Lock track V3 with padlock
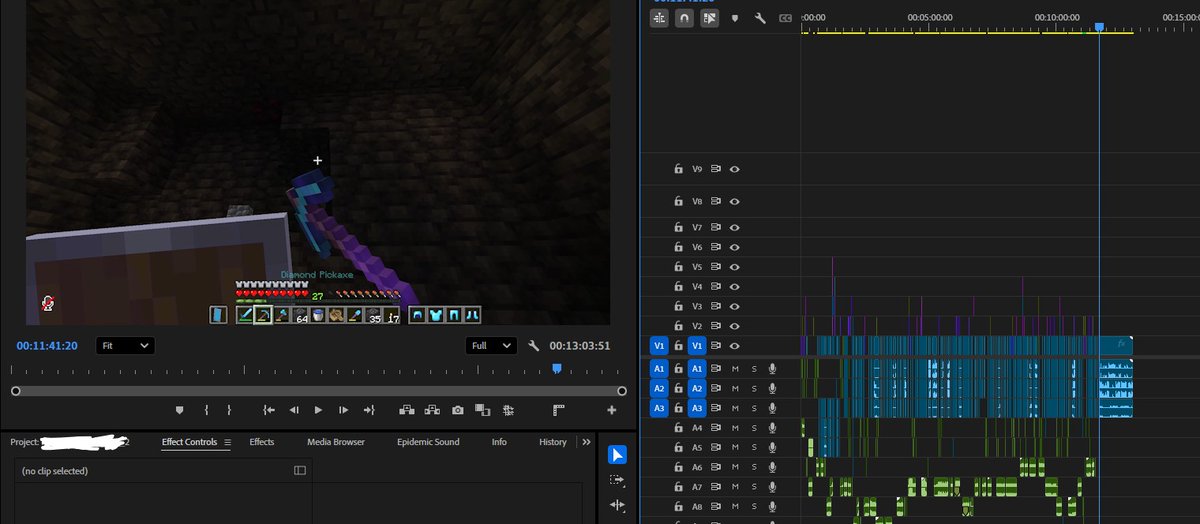The height and width of the screenshot is (524, 1200). [678, 306]
